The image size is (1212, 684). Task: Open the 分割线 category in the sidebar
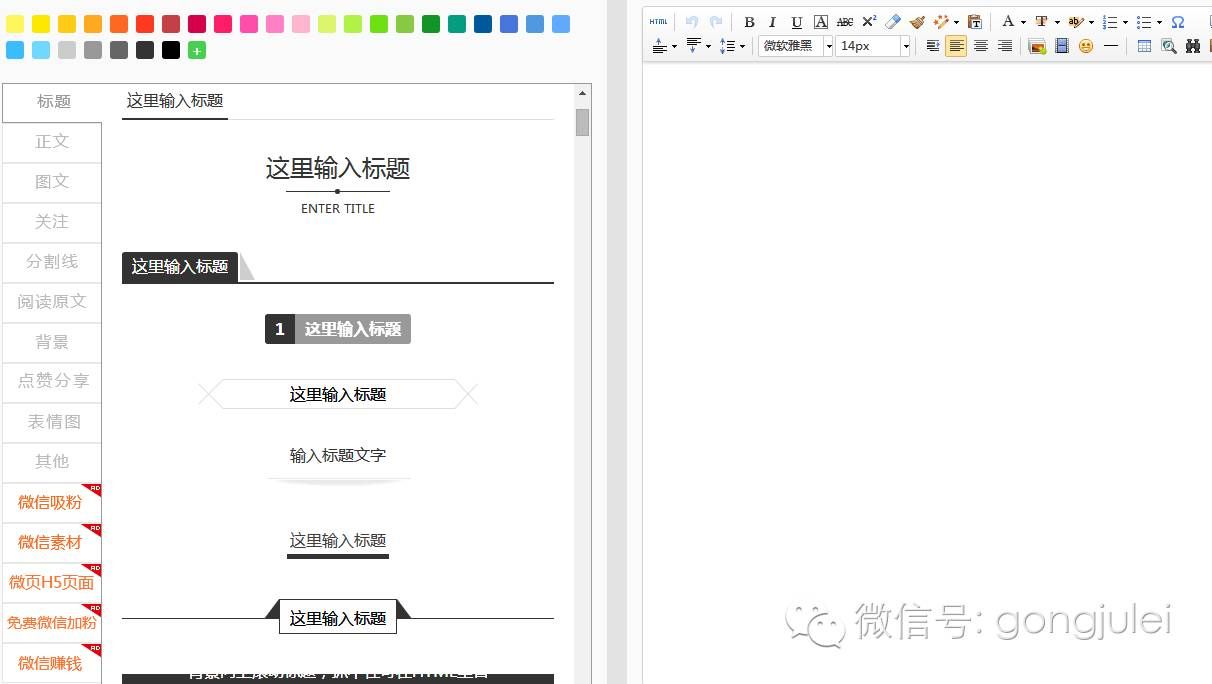pos(52,262)
